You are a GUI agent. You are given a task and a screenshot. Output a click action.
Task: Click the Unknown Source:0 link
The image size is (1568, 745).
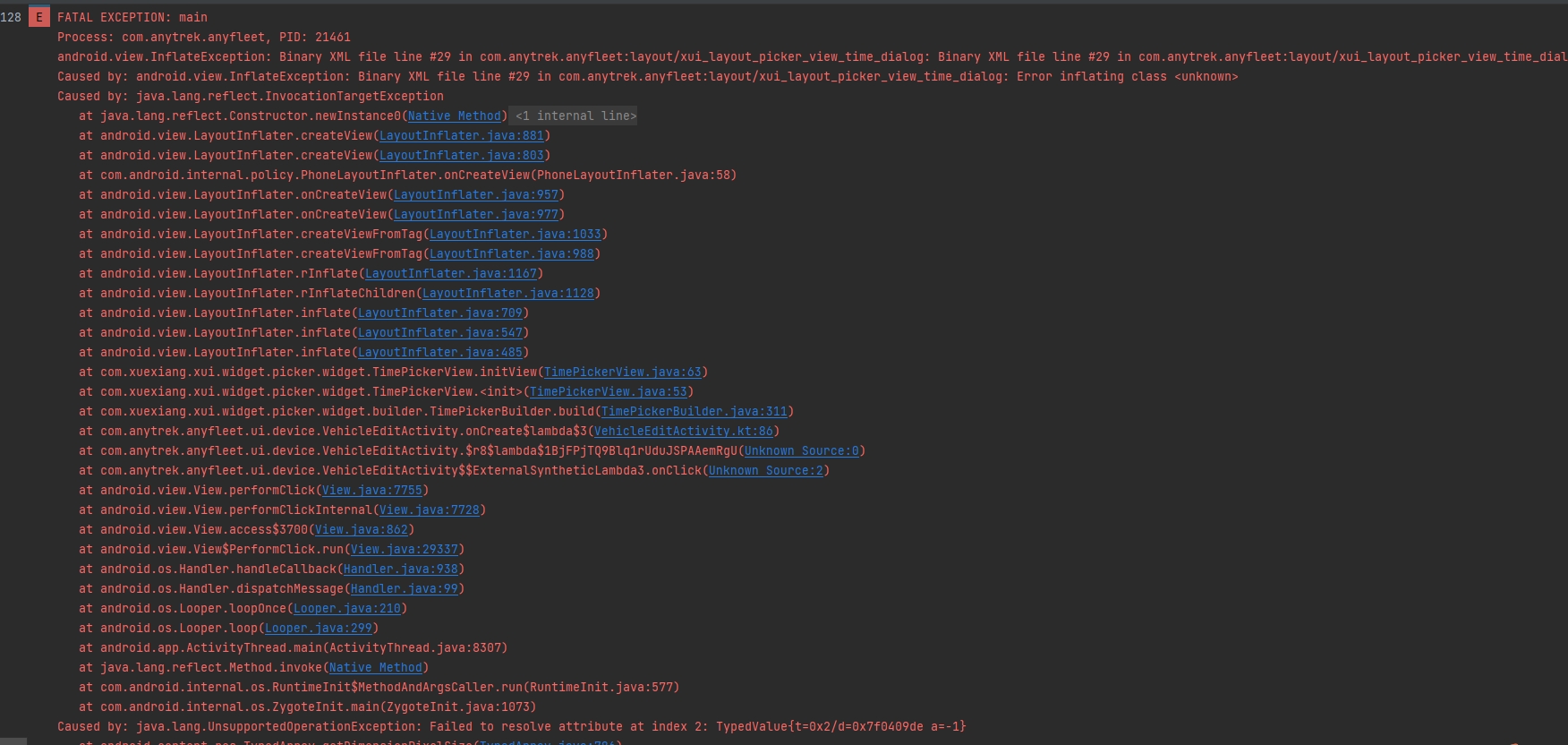point(802,450)
